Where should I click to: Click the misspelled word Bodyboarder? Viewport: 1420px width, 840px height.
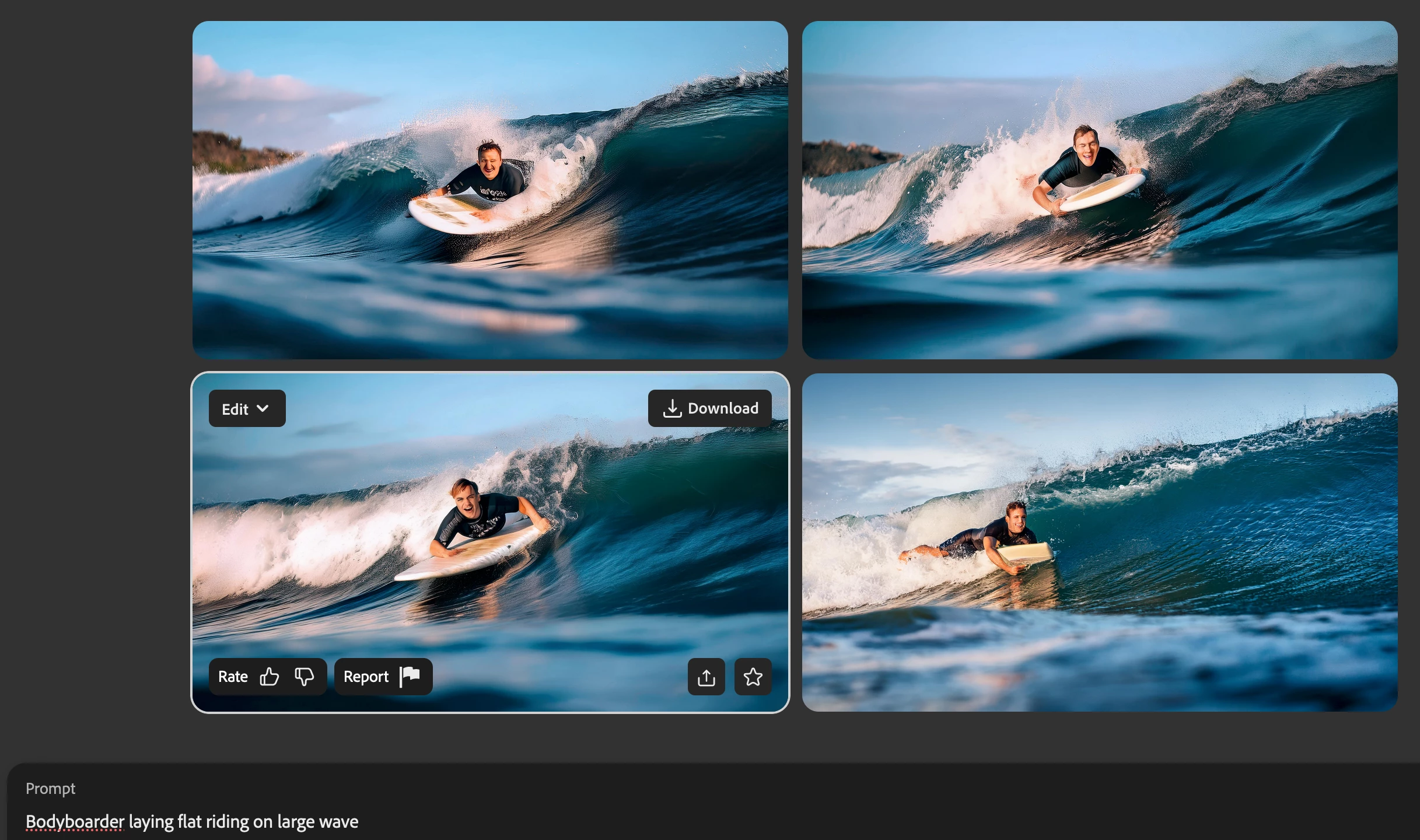pos(75,821)
